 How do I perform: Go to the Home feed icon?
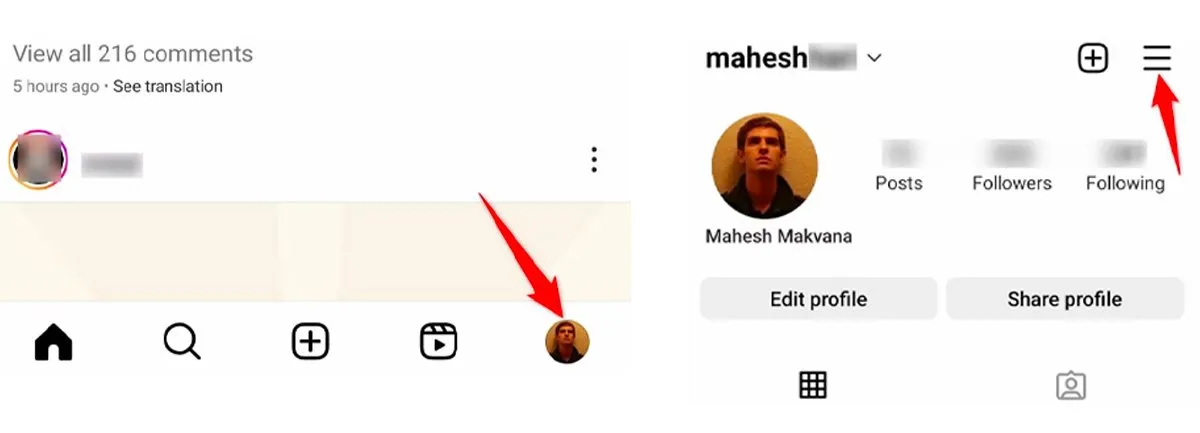54,343
